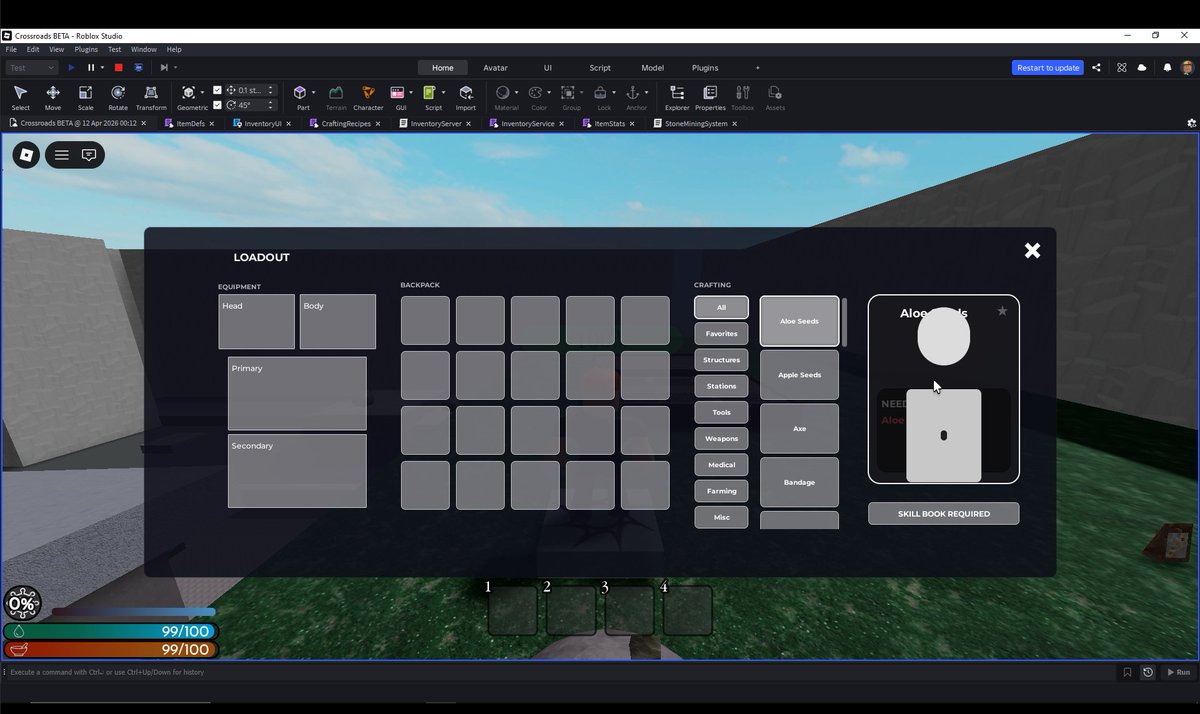Viewport: 1200px width, 714px height.
Task: Open the Test mode dropdown
Action: pyautogui.click(x=32, y=68)
